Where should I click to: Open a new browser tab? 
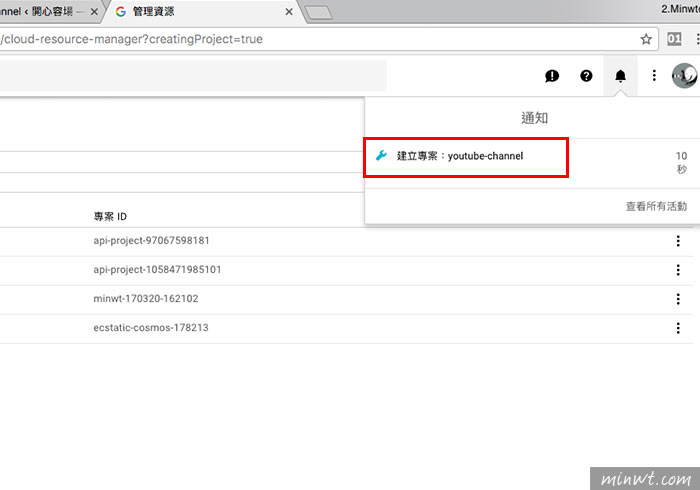coord(319,12)
